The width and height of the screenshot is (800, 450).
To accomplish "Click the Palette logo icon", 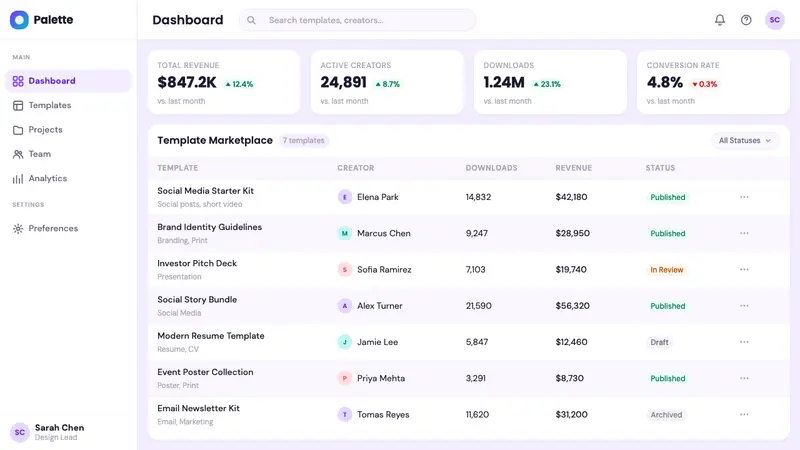I will click(x=19, y=20).
